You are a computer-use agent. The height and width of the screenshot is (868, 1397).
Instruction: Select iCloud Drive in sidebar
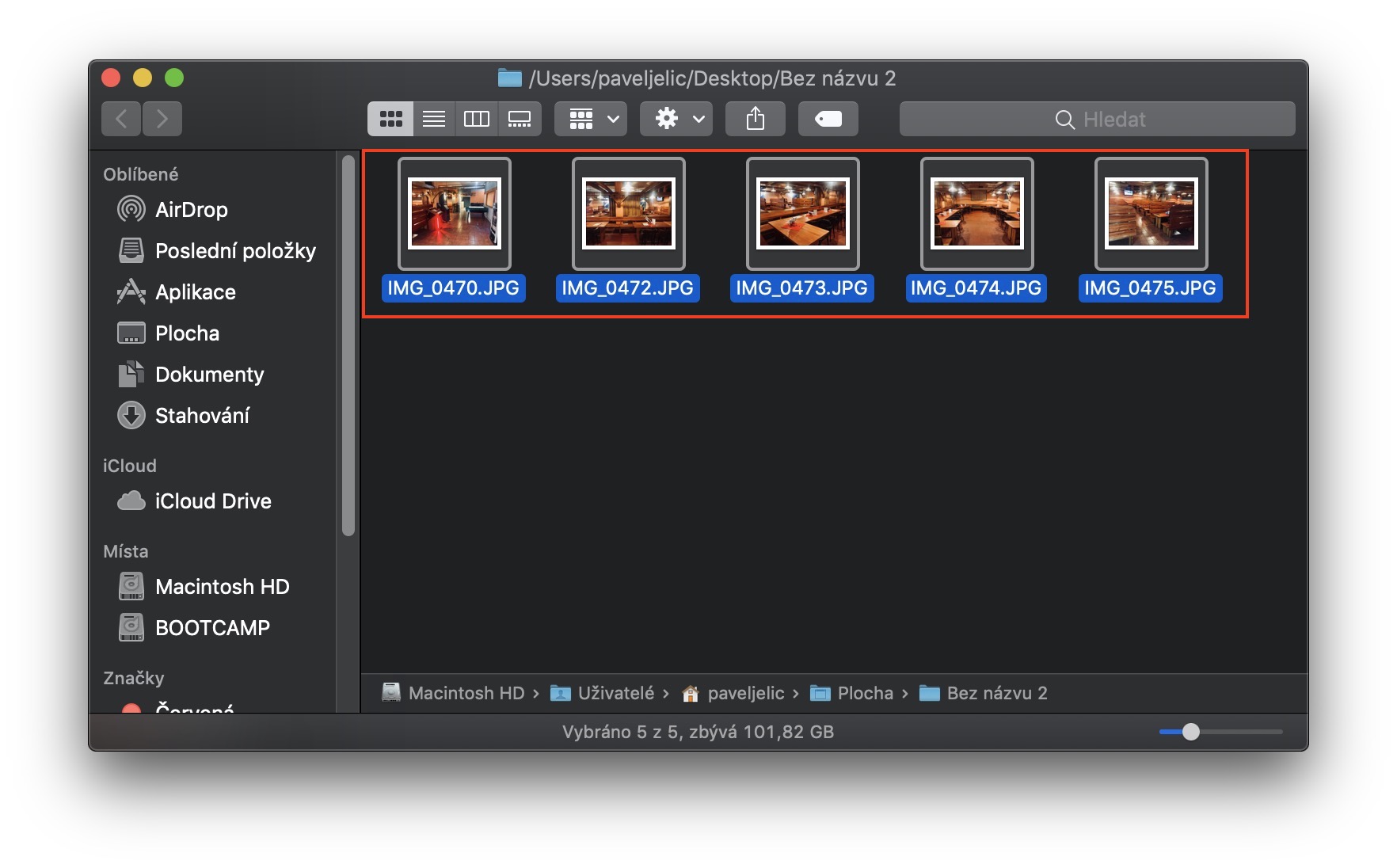tap(212, 501)
